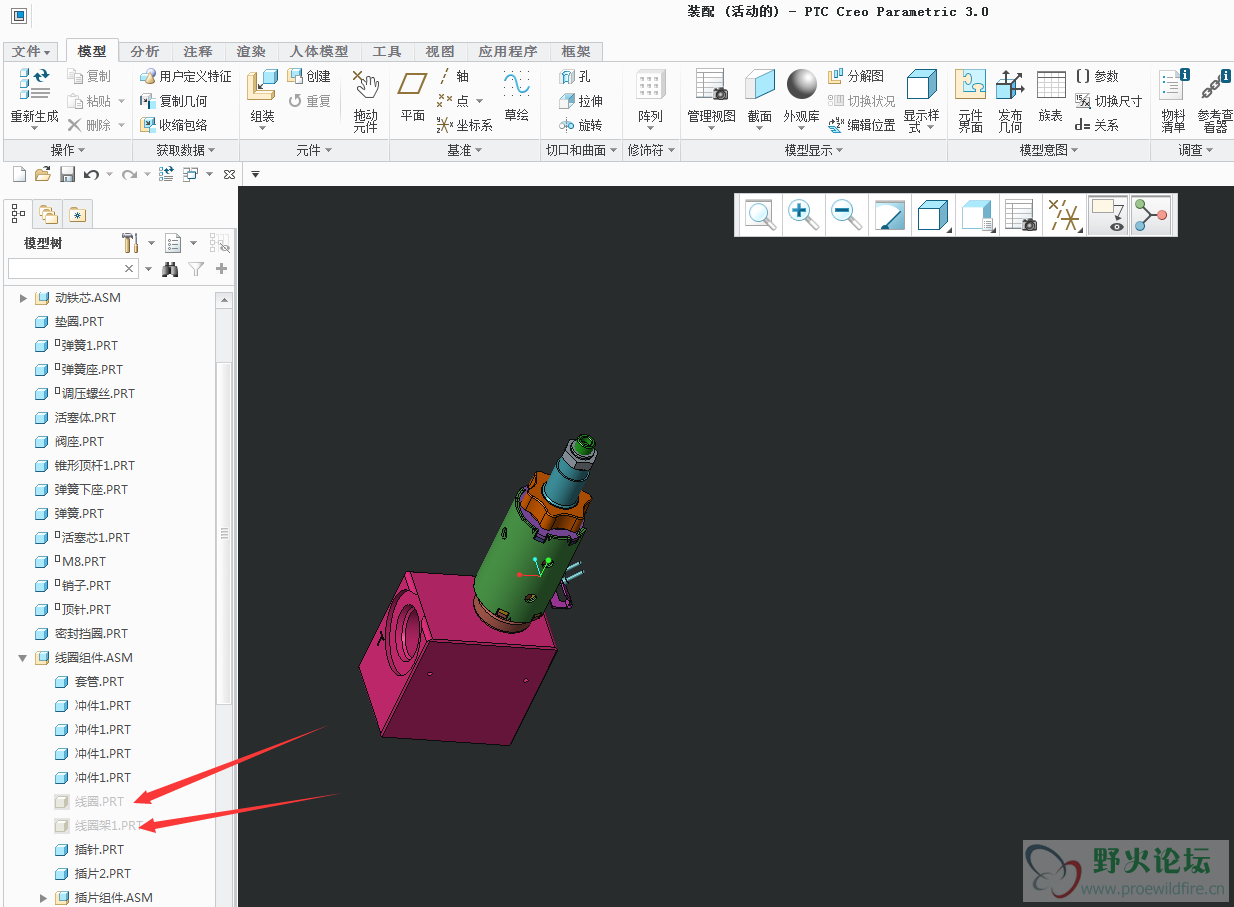
Task: Click the 重新生成 regenerate icon
Action: pos(34,85)
